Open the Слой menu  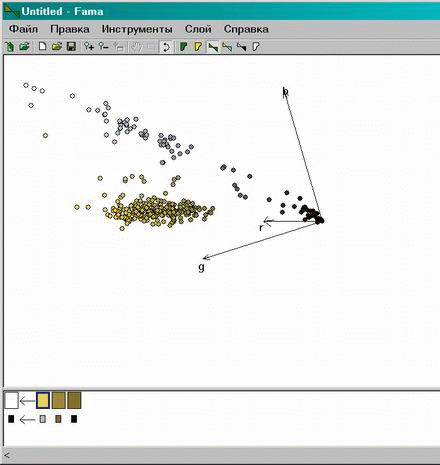198,29
